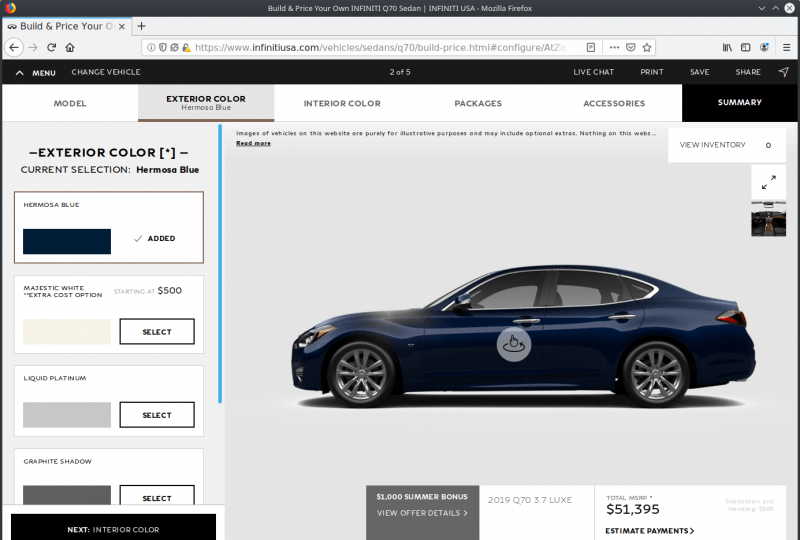Click CHANGE VEHICLE in top bar
The height and width of the screenshot is (540, 800).
pyautogui.click(x=106, y=72)
